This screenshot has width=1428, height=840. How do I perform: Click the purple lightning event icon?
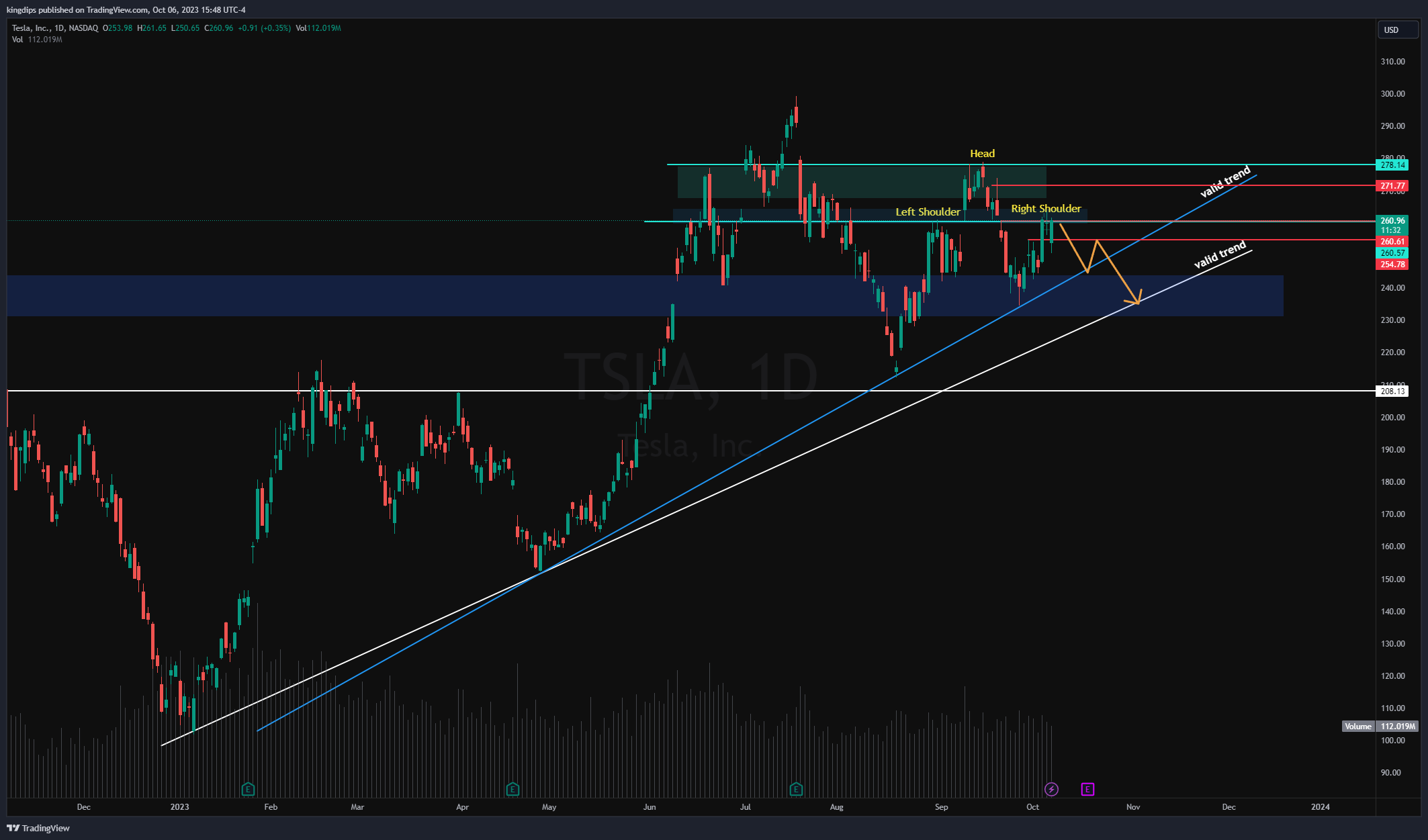tap(1052, 789)
